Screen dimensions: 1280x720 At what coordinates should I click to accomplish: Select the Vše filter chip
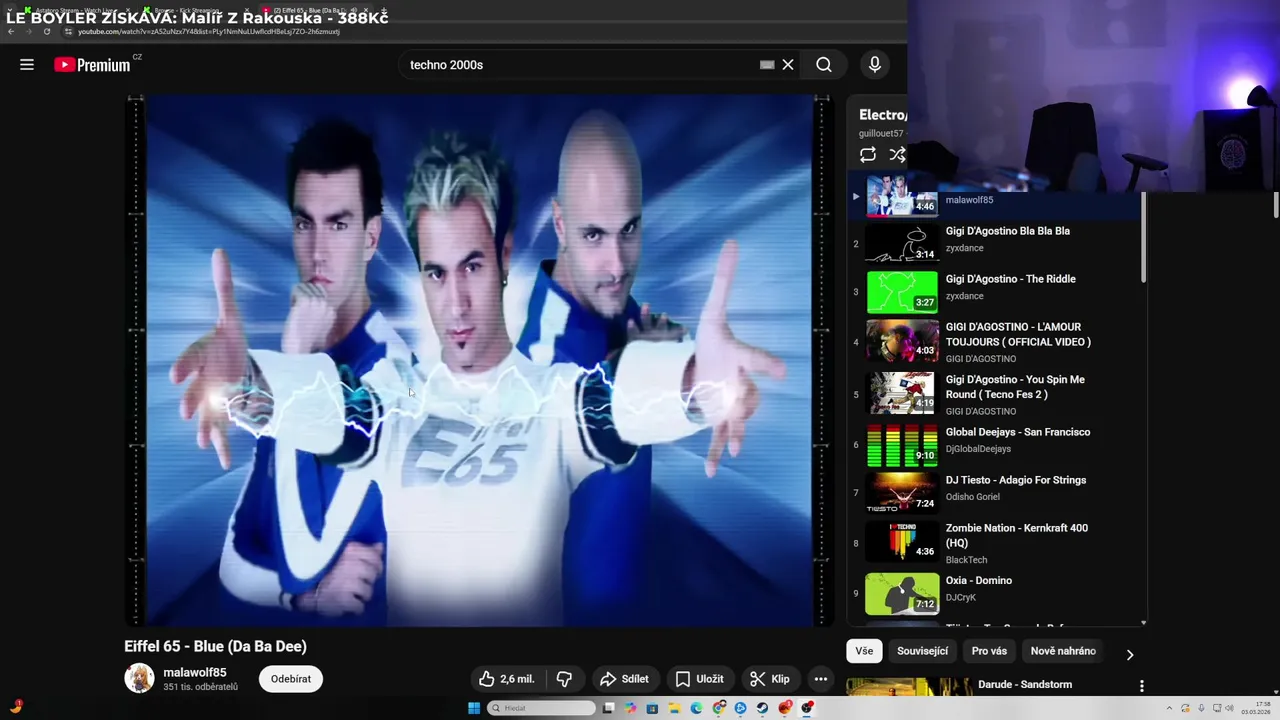click(864, 651)
